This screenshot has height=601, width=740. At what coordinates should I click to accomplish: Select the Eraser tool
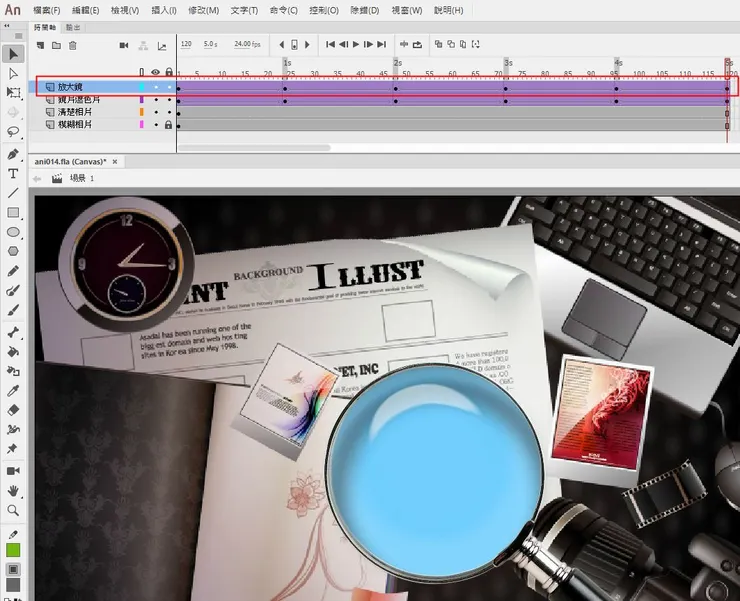13,410
